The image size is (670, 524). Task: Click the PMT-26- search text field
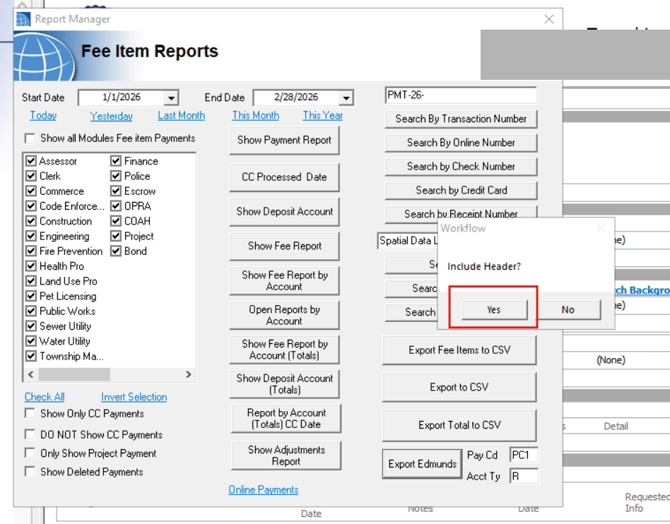click(460, 96)
